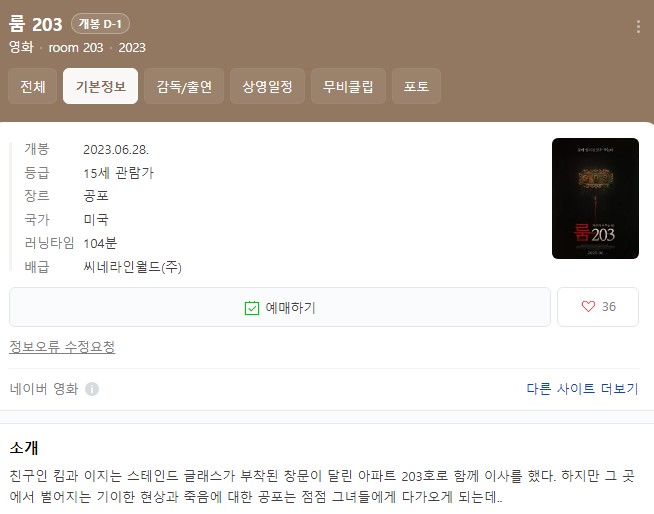This screenshot has height=514, width=654.
Task: Open the 정보오류 수정요청 link
Action: click(x=62, y=347)
